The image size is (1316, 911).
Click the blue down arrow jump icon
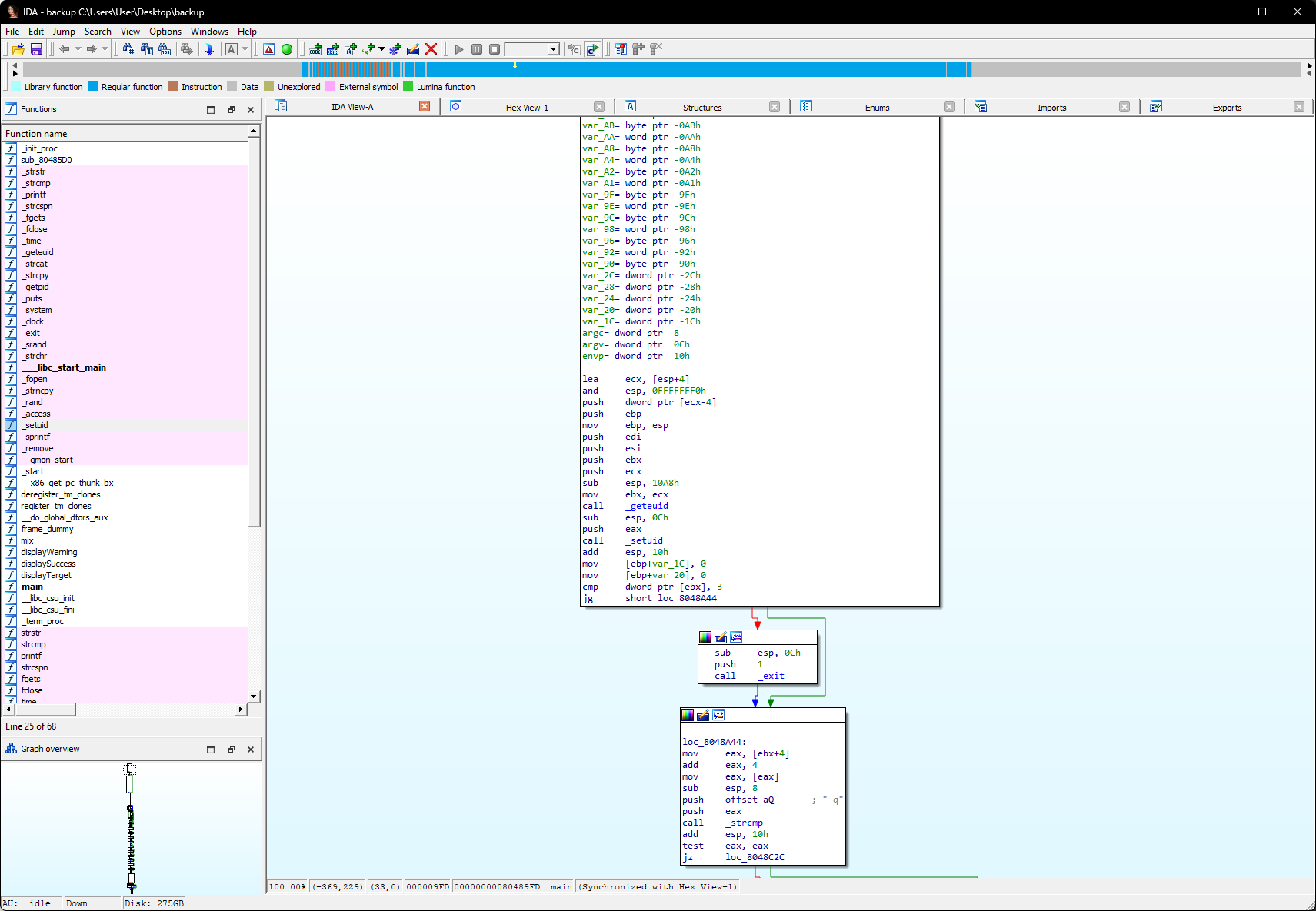tap(209, 49)
